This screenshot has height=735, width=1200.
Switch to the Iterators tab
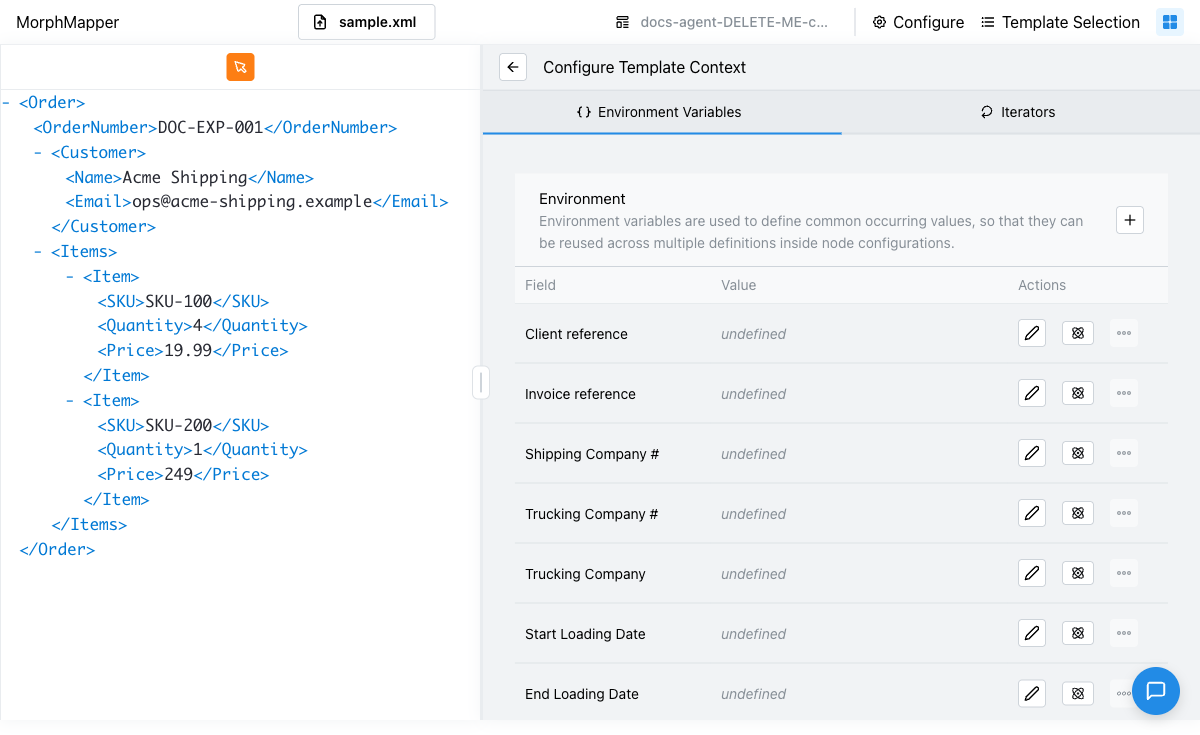pyautogui.click(x=1020, y=112)
